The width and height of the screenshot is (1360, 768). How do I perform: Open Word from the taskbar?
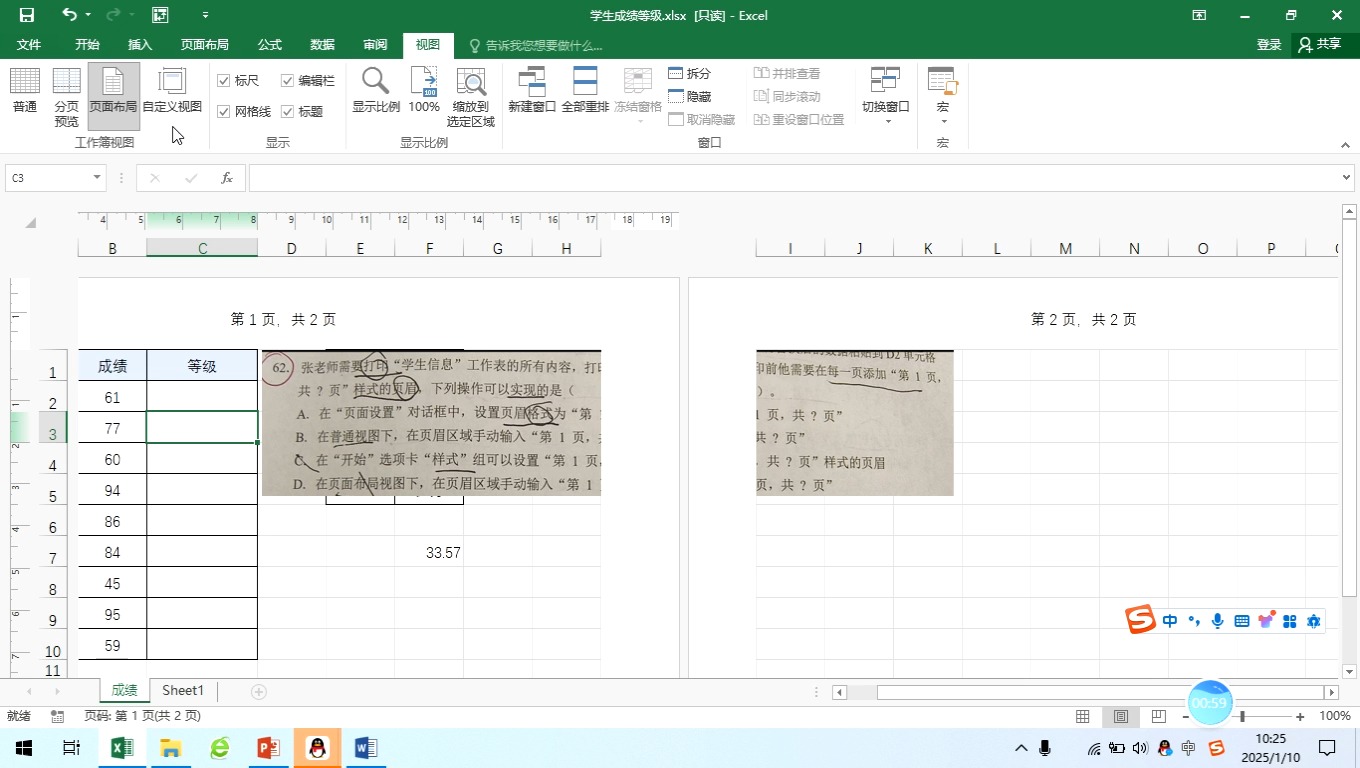coord(365,747)
